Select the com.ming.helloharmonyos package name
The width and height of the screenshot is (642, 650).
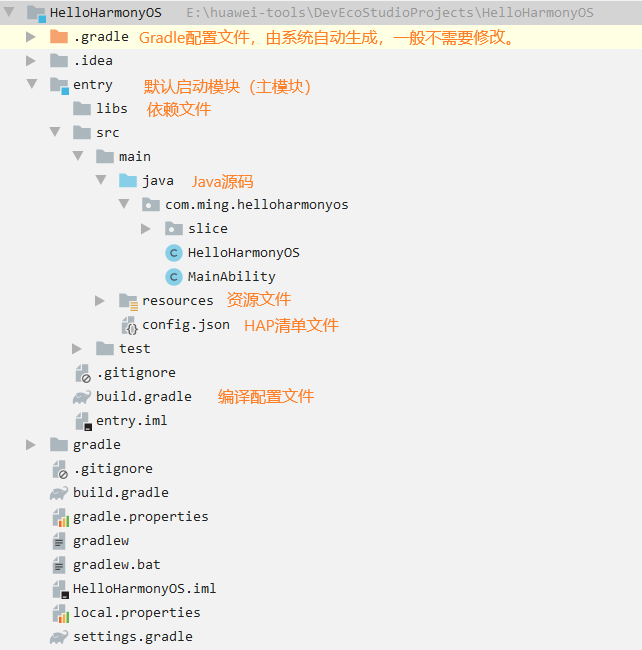click(257, 205)
